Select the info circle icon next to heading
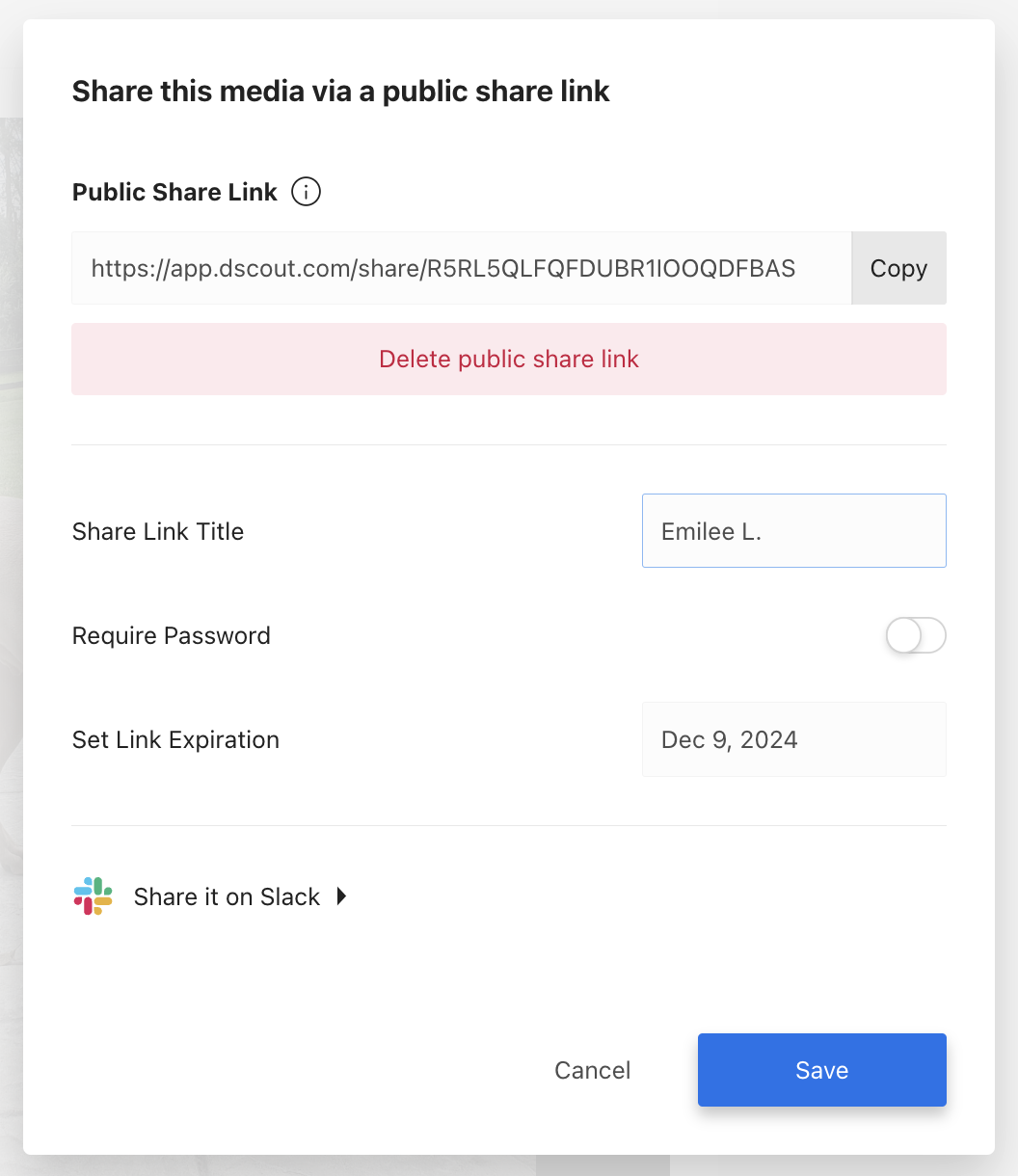This screenshot has height=1176, width=1018. (x=305, y=191)
